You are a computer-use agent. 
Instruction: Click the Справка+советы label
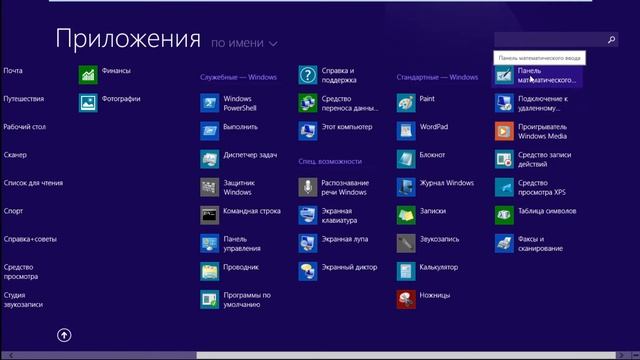click(30, 239)
